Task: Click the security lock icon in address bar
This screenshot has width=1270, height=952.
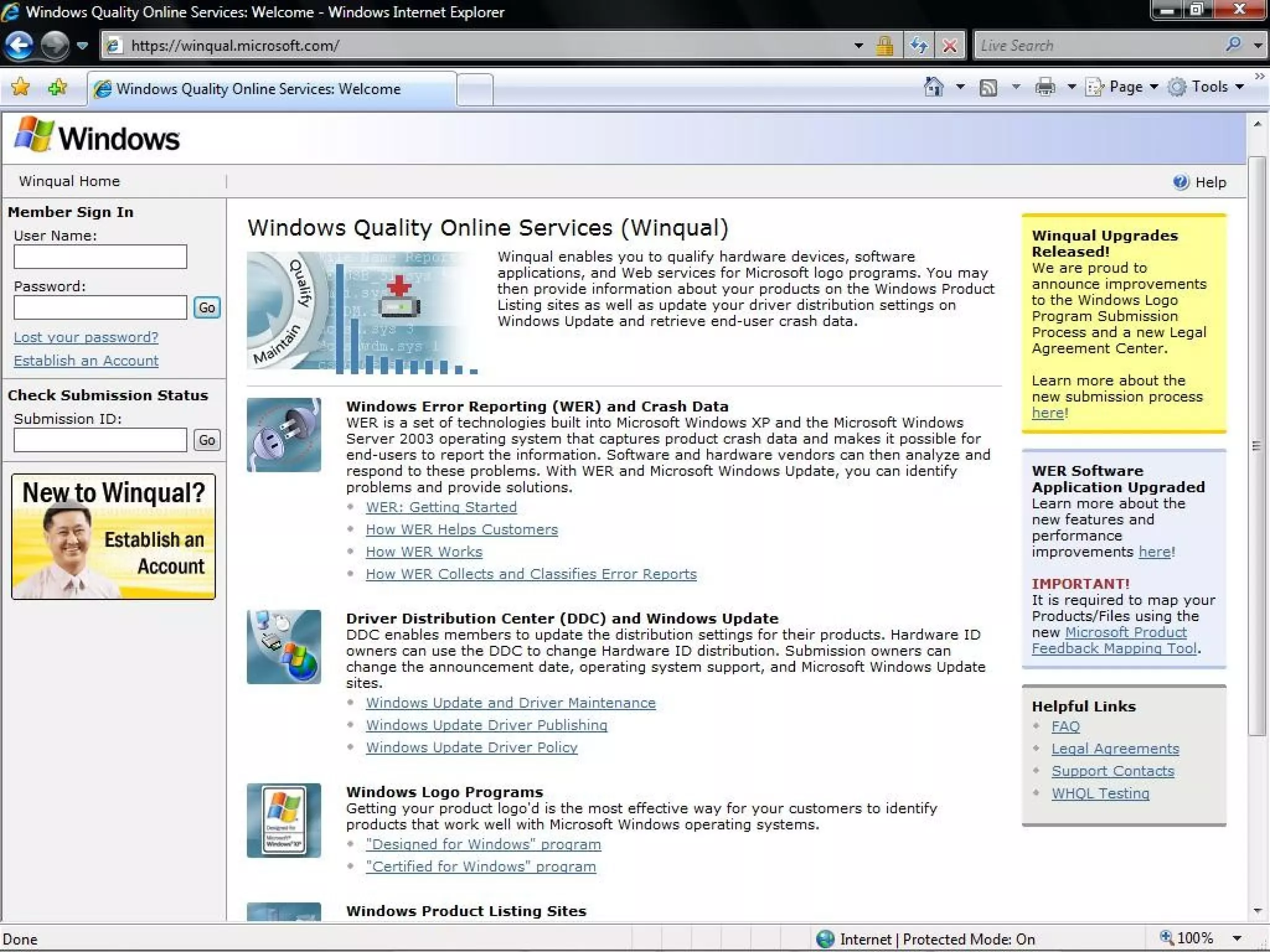Action: point(885,45)
